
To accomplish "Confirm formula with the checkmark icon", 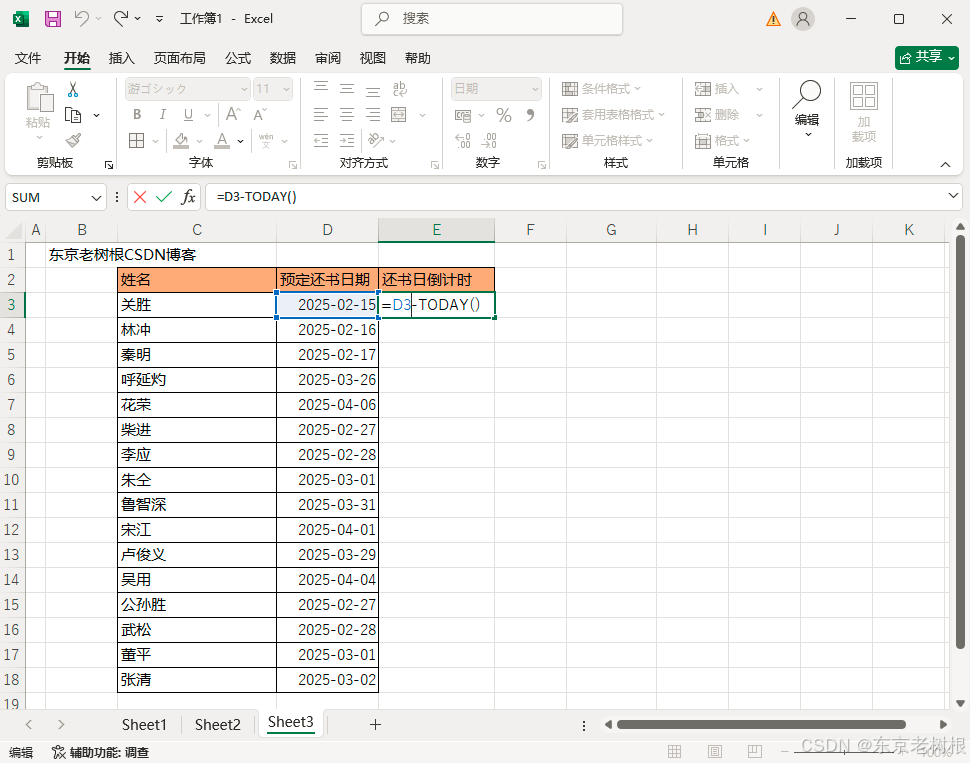I will pos(163,197).
